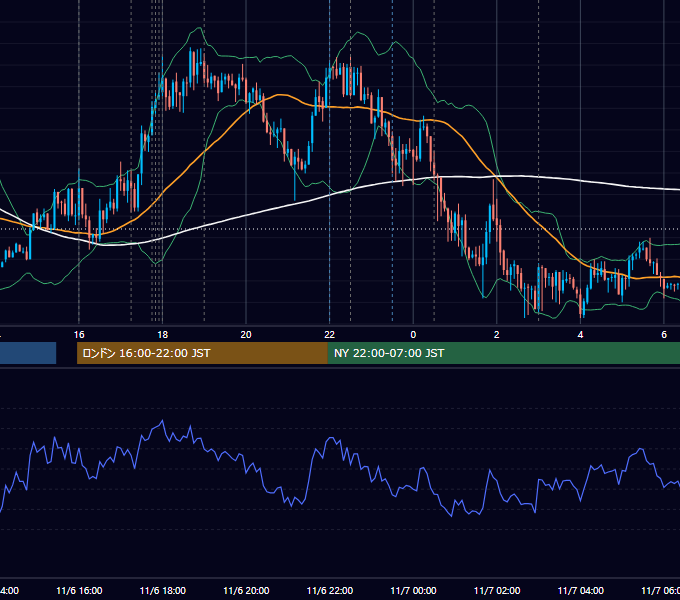Click hour label 18 on the chart axis
The image size is (680, 600).
[x=163, y=335]
